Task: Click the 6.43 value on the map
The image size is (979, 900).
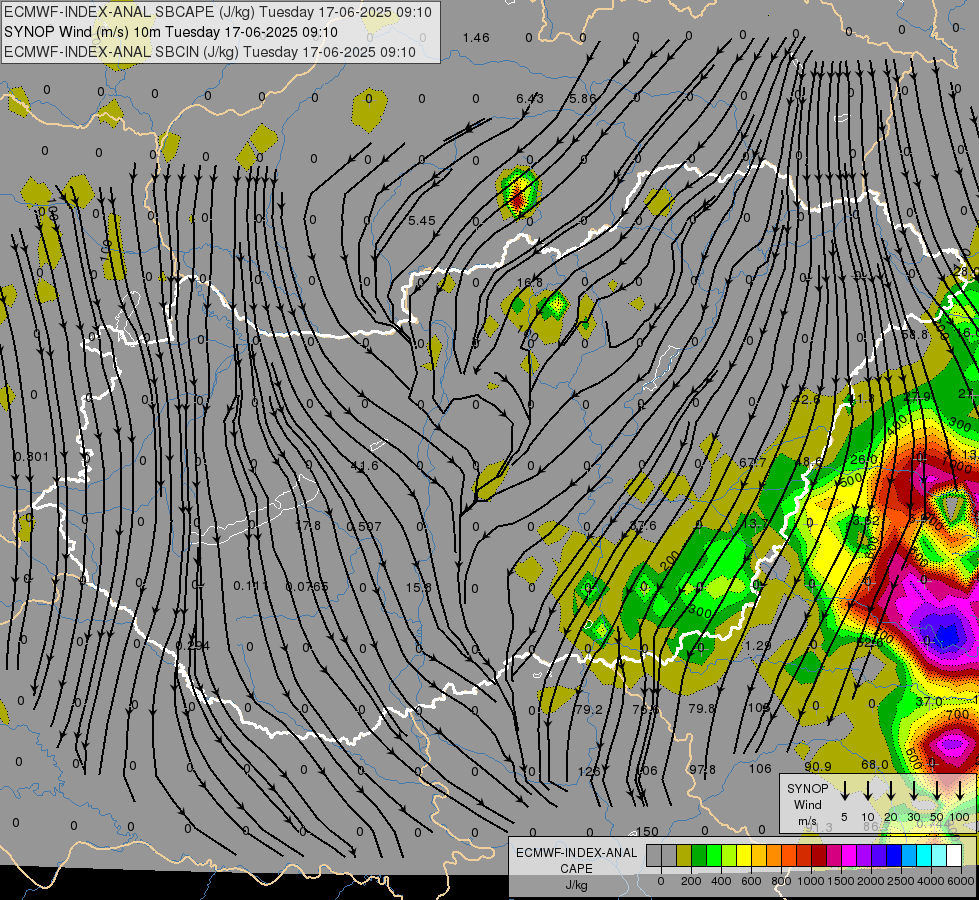Action: [x=529, y=99]
